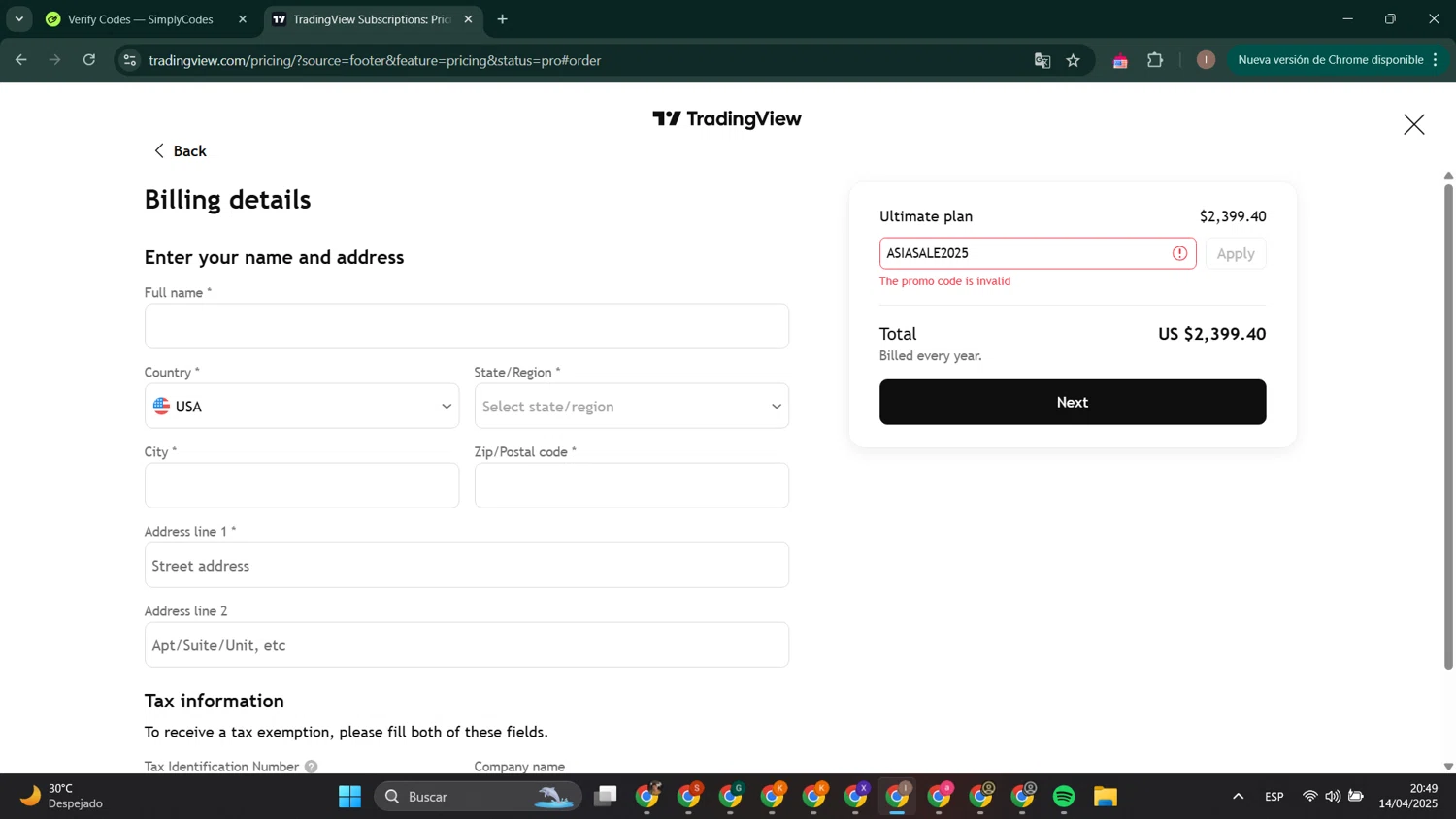Image resolution: width=1456 pixels, height=819 pixels.
Task: Click the Street address input
Action: pos(467,565)
